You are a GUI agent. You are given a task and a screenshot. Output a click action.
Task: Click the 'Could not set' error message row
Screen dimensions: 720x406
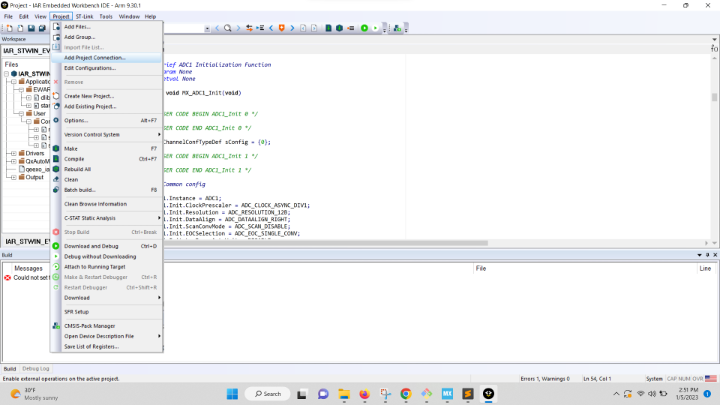point(31,278)
